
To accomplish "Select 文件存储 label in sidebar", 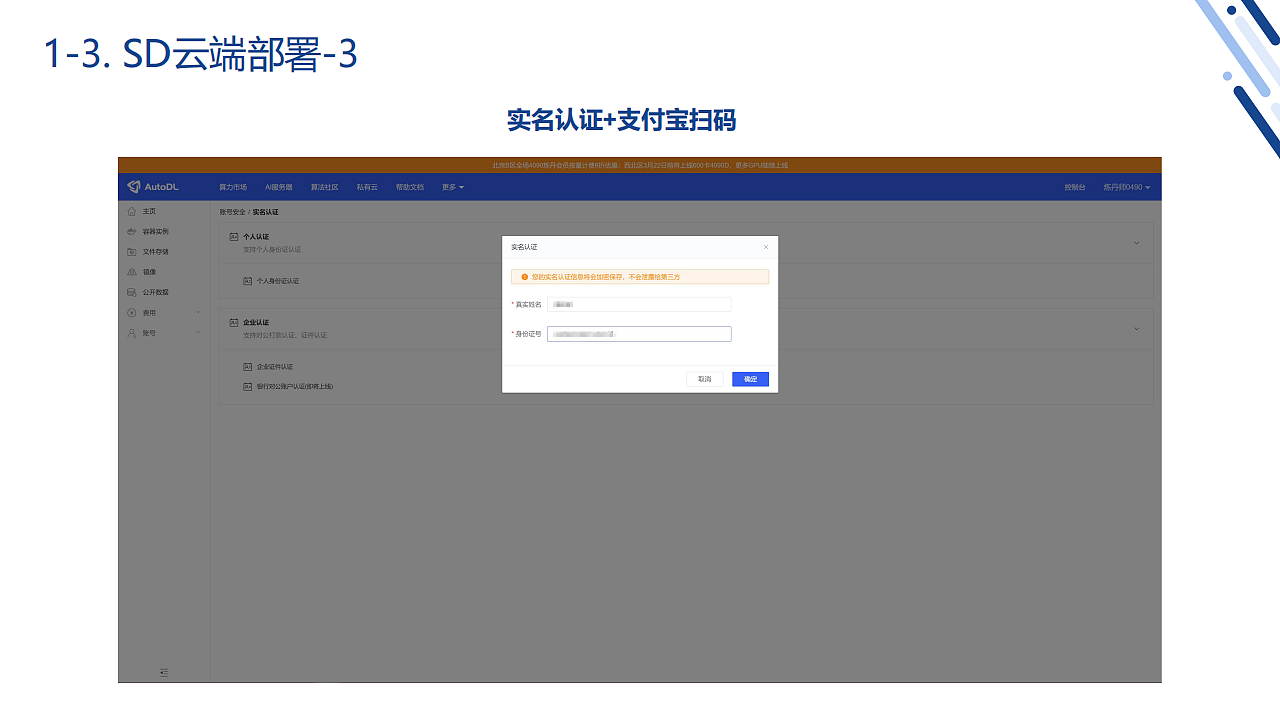I will coord(156,252).
